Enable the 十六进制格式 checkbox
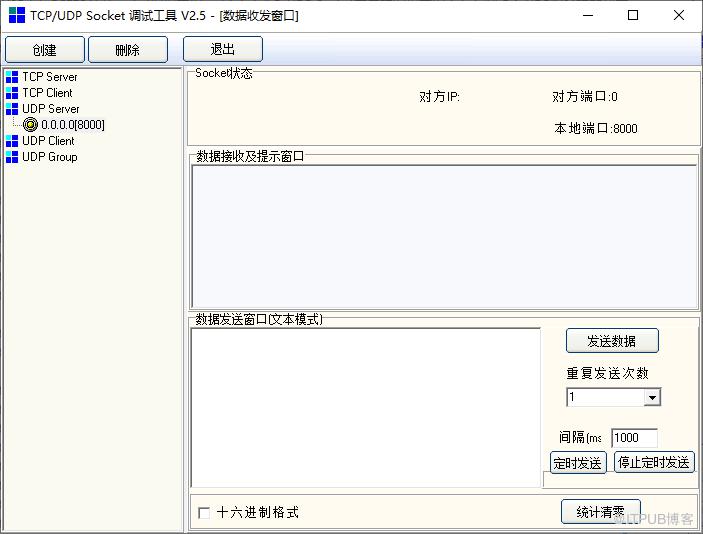This screenshot has height=534, width=703. click(x=204, y=512)
